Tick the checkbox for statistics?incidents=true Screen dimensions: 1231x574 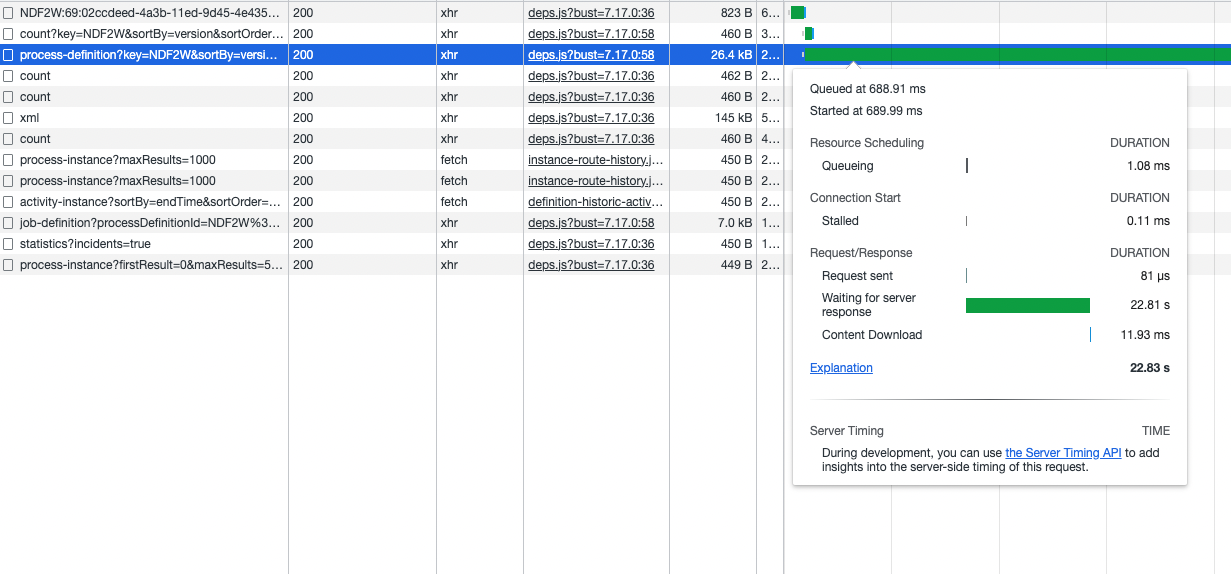(9, 244)
